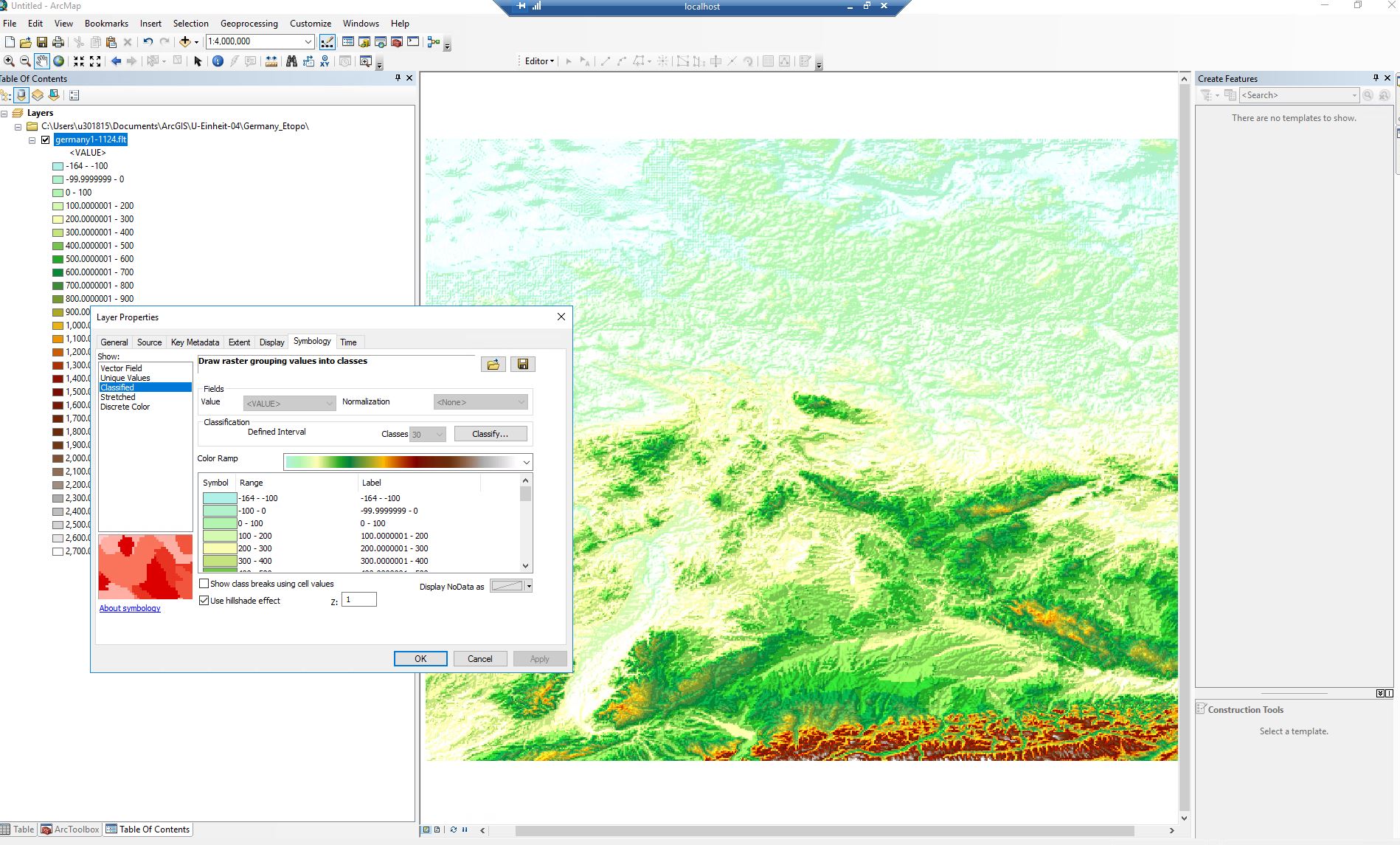Open the Geoprocessing menu
The height and width of the screenshot is (845, 1400).
pos(249,23)
